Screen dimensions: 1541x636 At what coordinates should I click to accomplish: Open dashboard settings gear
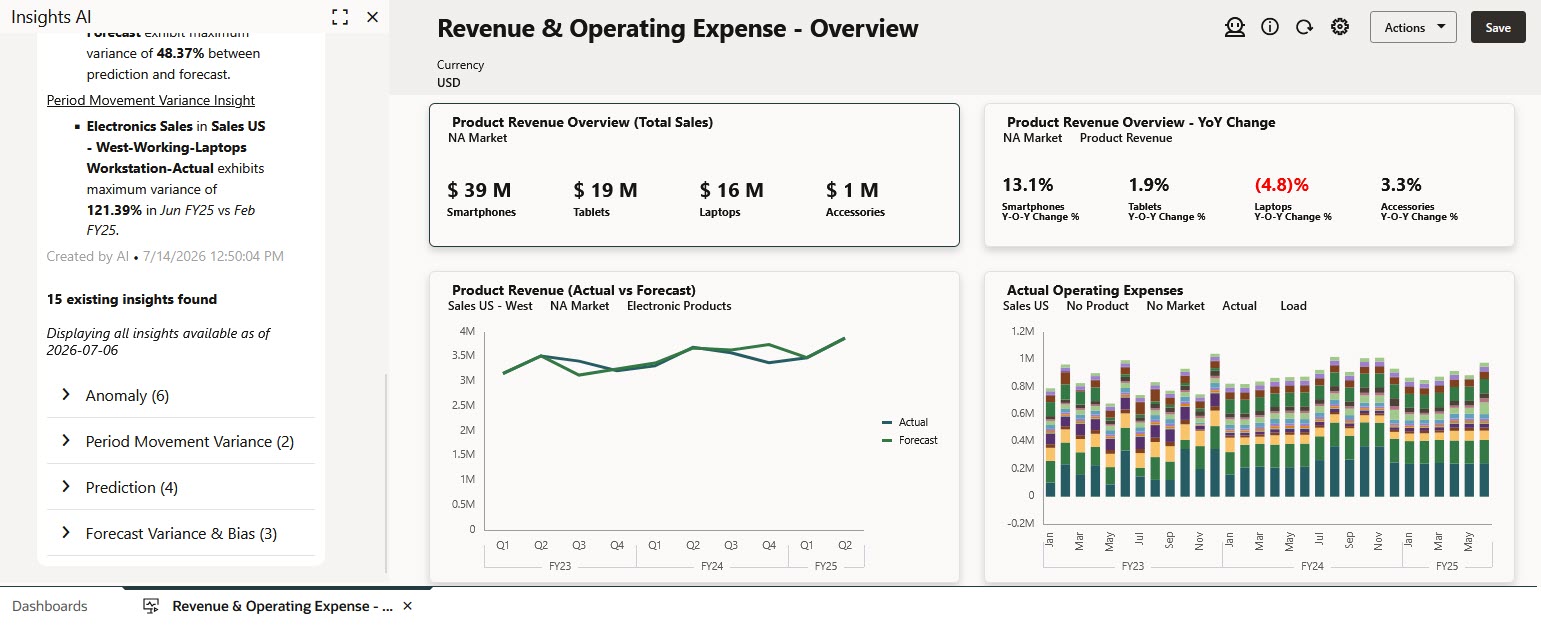tap(1340, 27)
